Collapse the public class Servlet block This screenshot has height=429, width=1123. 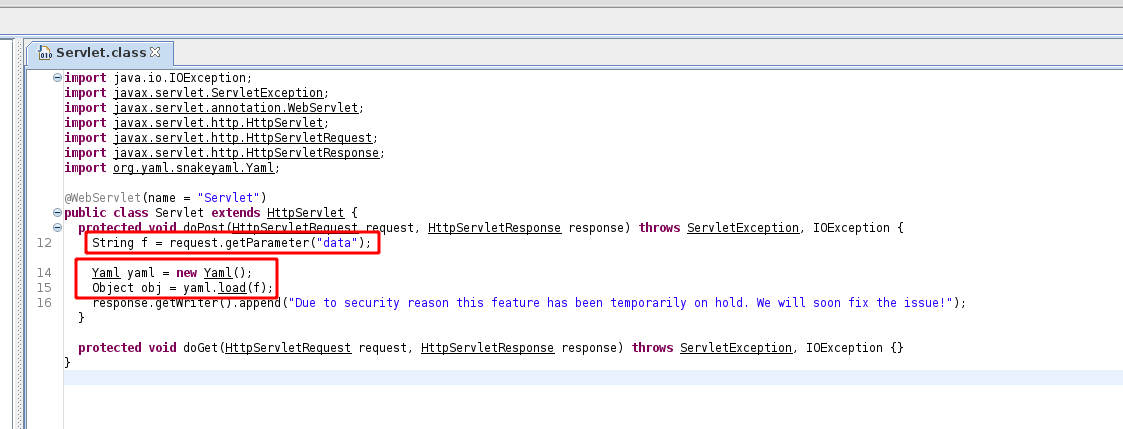[x=57, y=213]
